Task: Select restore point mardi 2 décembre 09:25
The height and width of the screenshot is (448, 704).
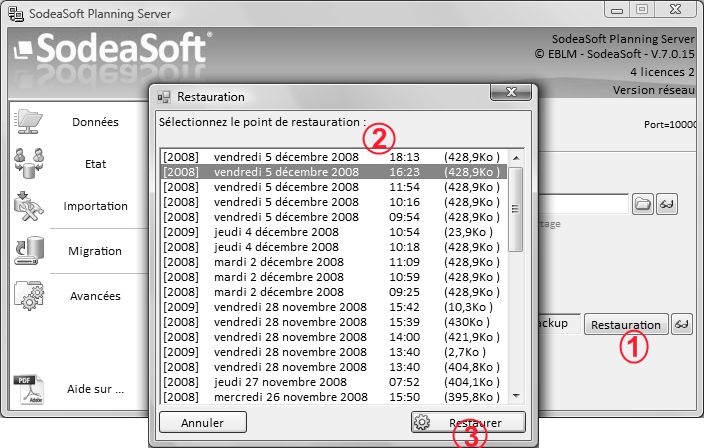Action: click(x=334, y=292)
